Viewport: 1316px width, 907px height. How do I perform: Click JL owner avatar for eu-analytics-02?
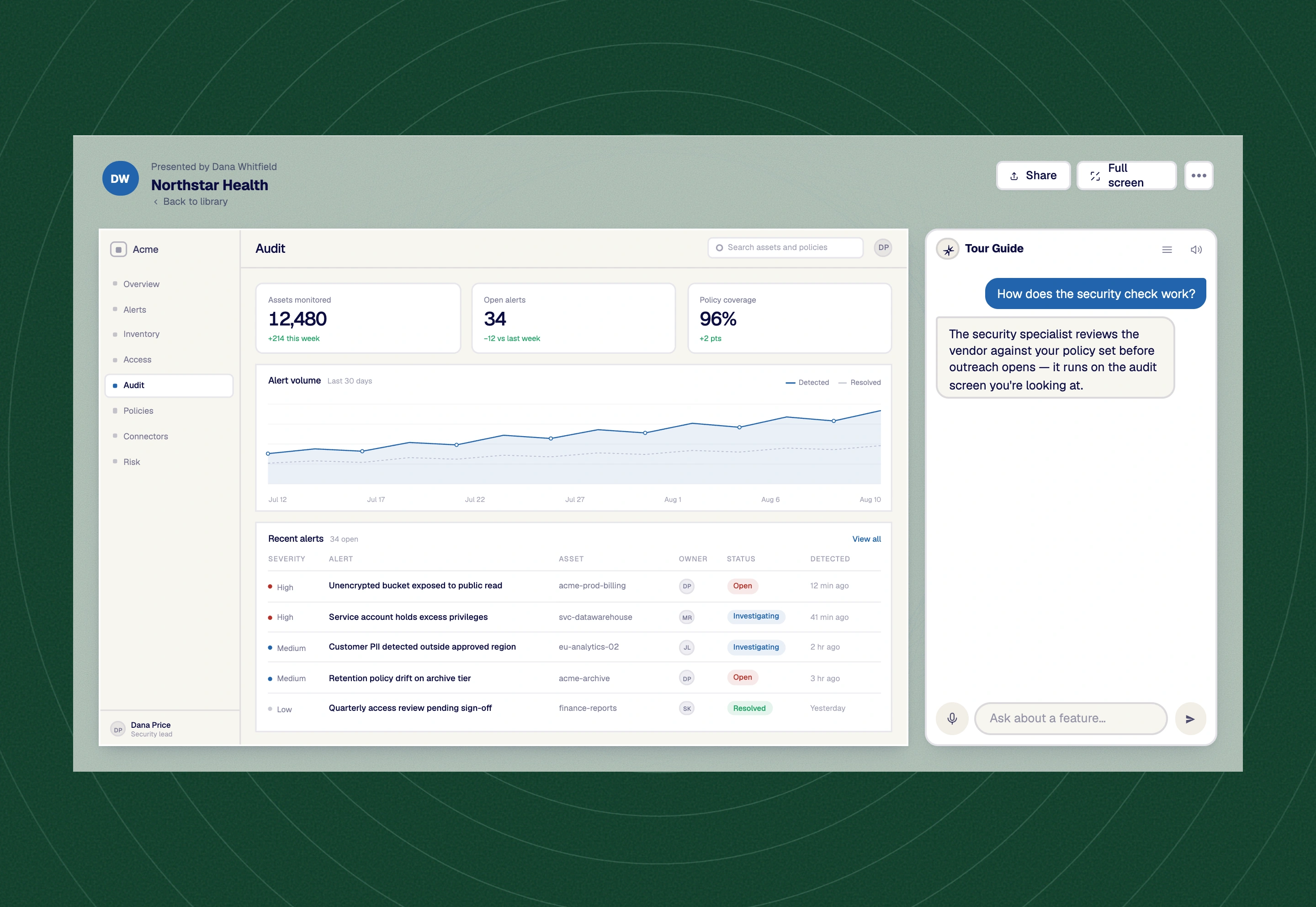click(x=687, y=647)
